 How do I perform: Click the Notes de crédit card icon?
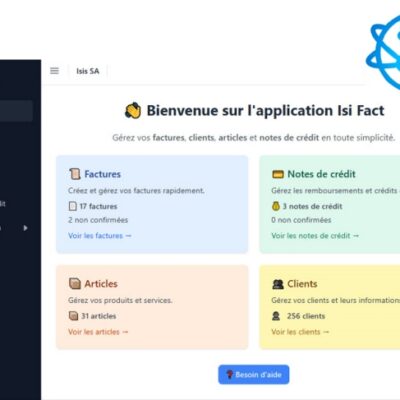278,174
